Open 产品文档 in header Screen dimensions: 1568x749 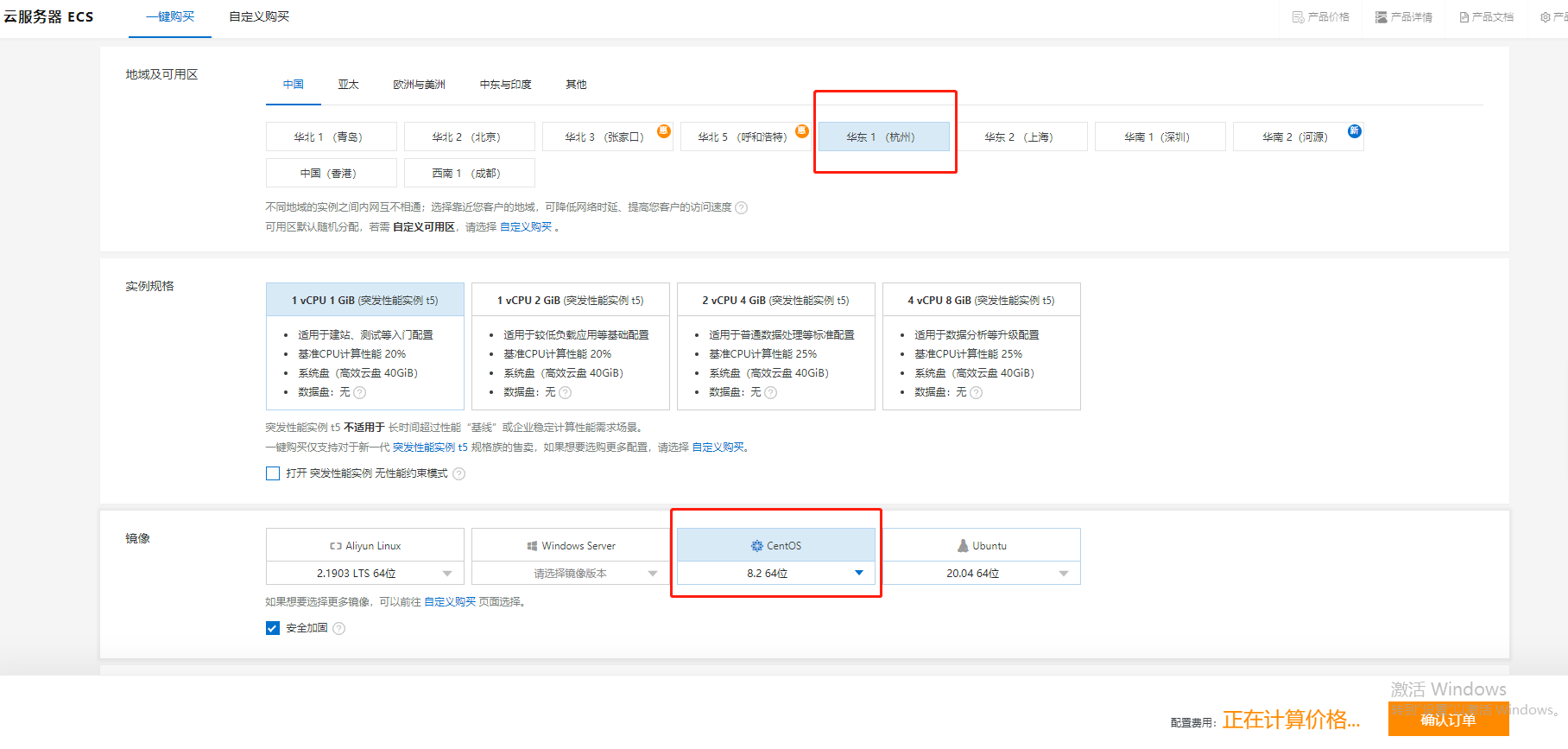coord(1487,17)
